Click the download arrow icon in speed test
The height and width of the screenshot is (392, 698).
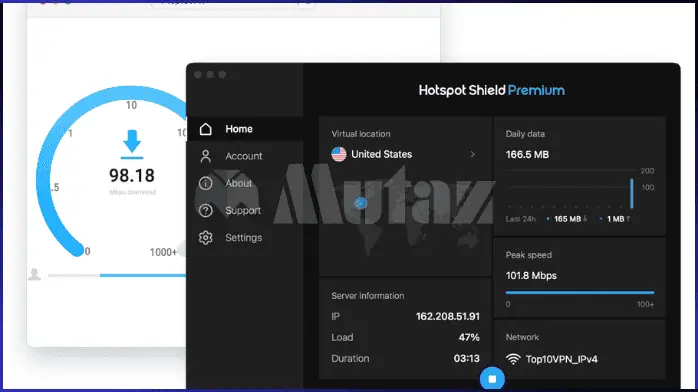pos(132,144)
